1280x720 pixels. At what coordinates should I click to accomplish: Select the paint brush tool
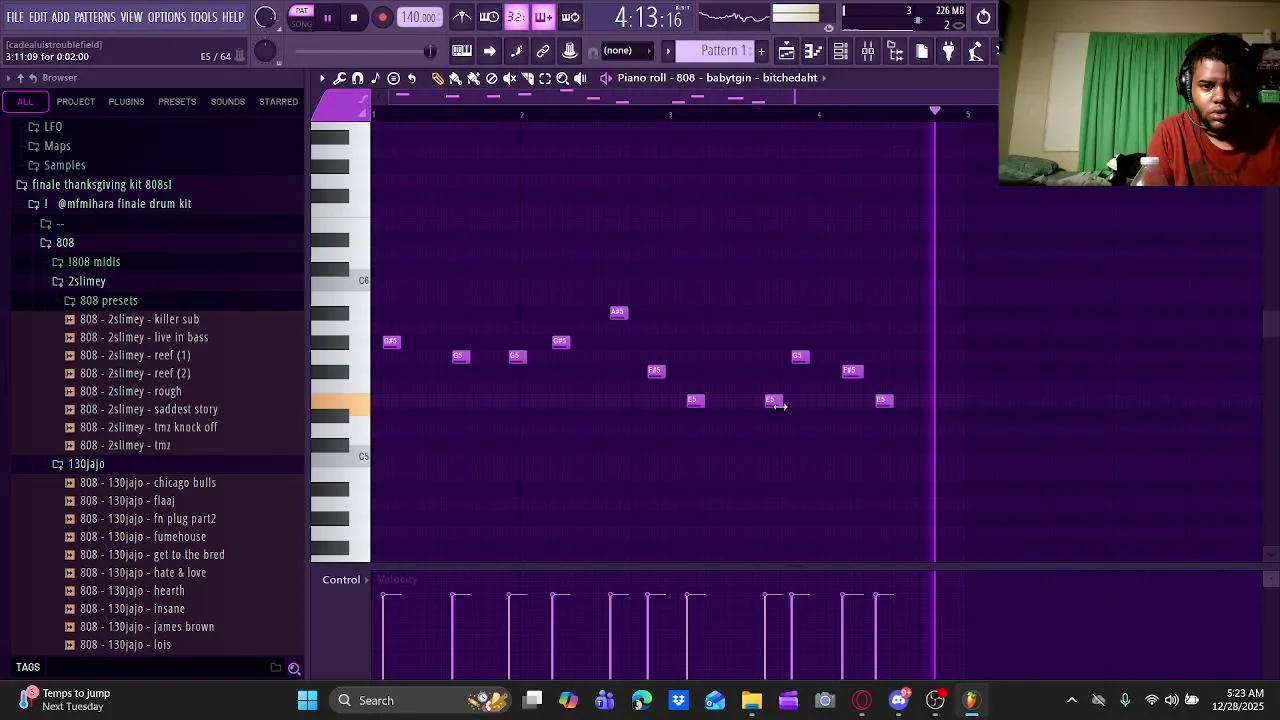[455, 78]
